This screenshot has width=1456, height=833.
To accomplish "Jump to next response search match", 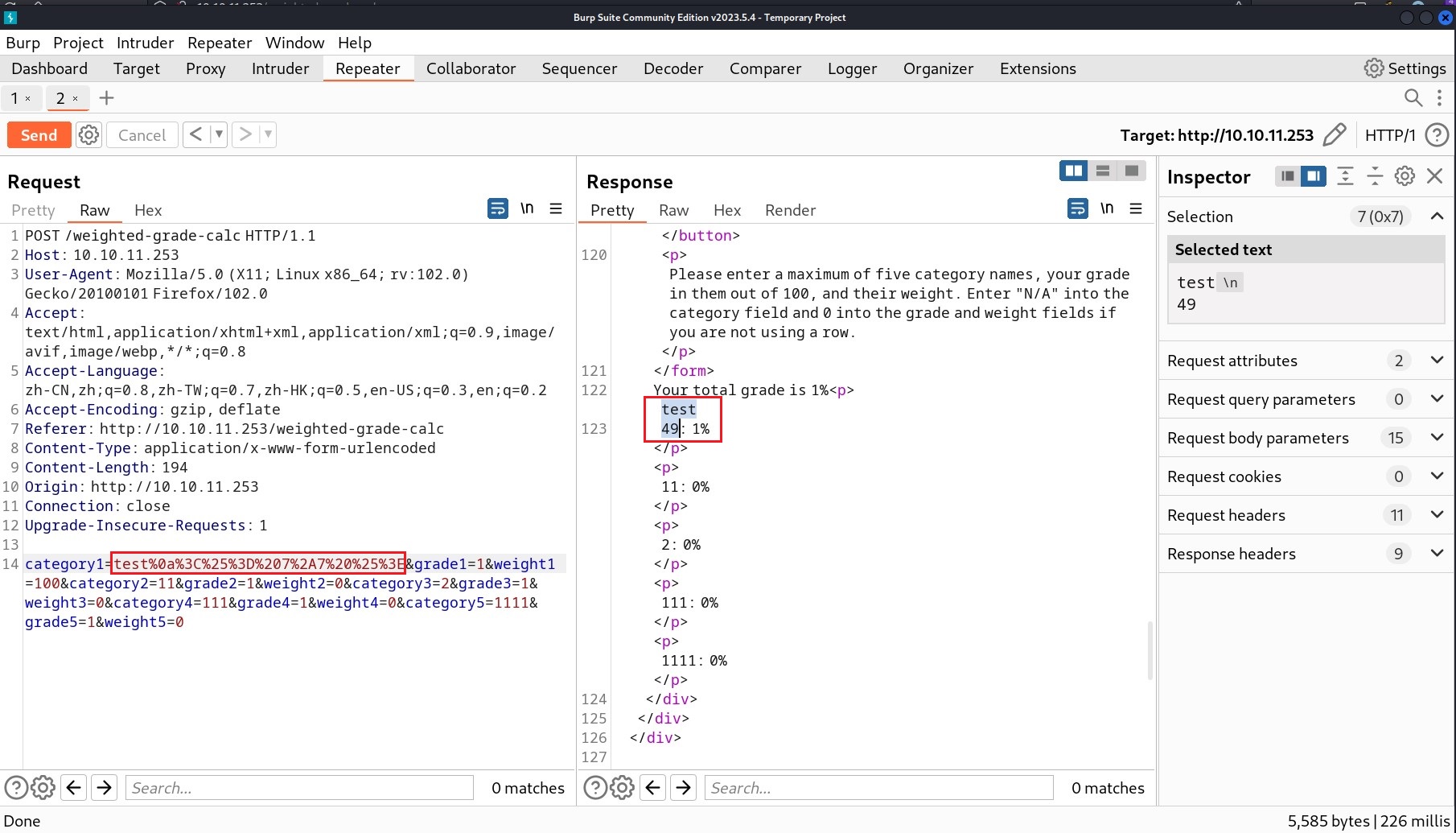I will (x=684, y=787).
